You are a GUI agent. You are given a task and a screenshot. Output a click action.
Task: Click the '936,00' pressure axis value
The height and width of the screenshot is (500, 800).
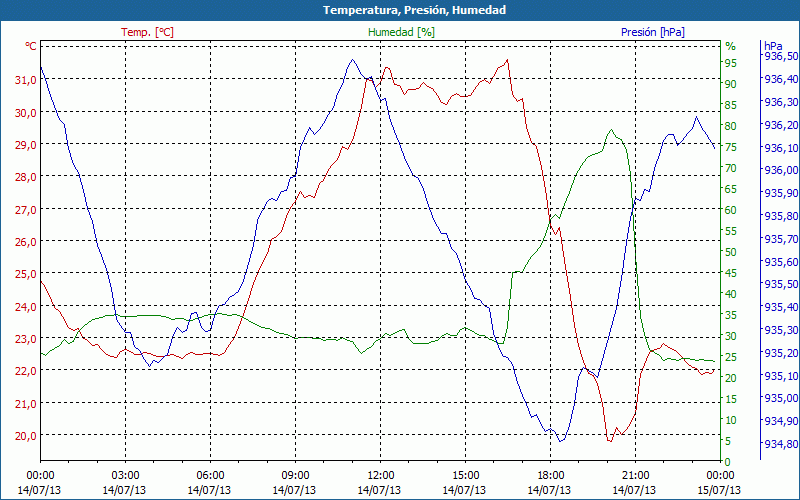781,170
